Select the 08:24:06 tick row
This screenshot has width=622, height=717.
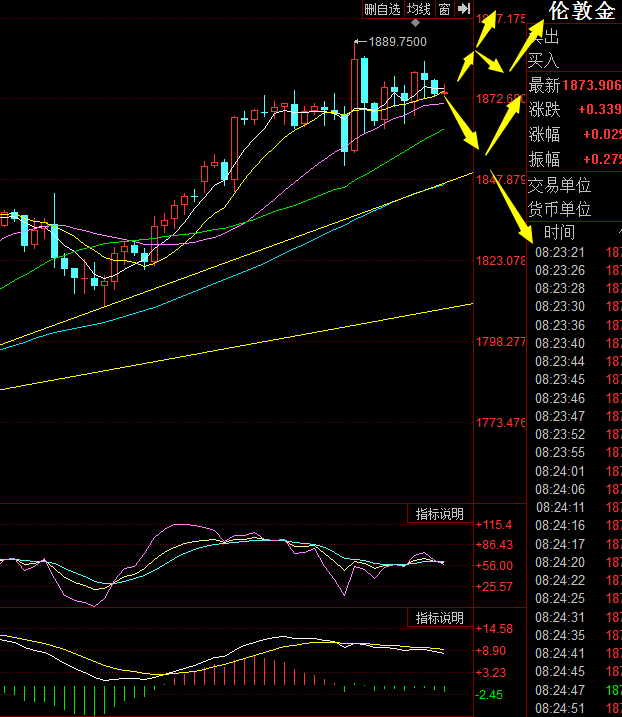tap(578, 489)
